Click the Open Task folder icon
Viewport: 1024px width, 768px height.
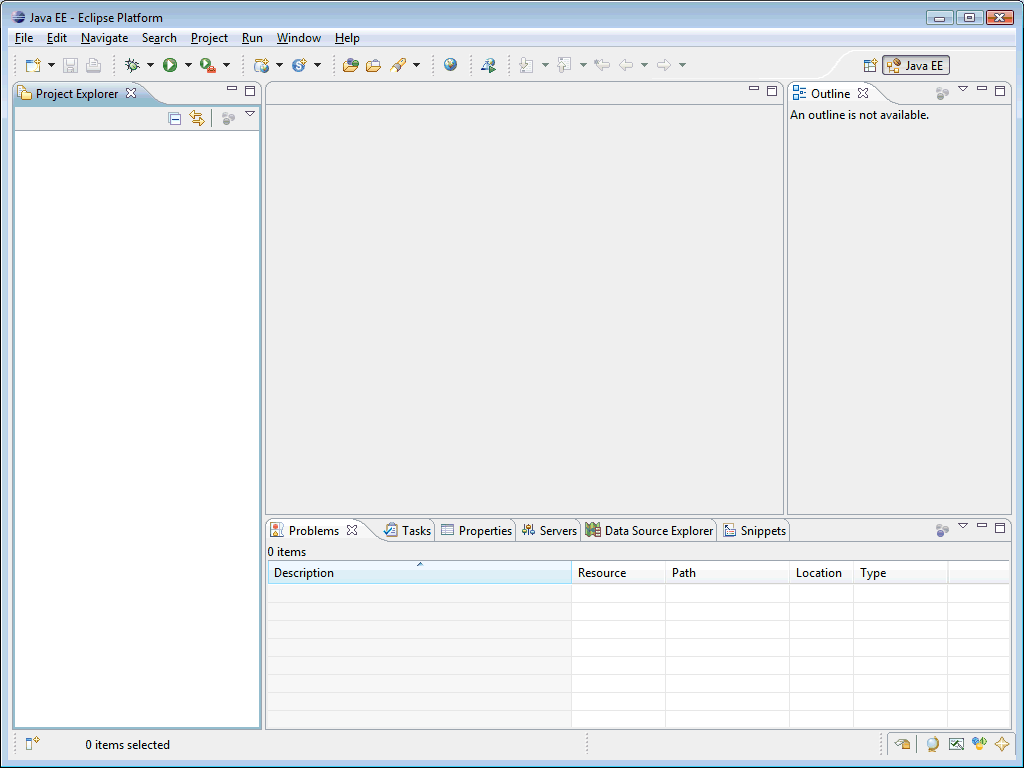coord(374,65)
